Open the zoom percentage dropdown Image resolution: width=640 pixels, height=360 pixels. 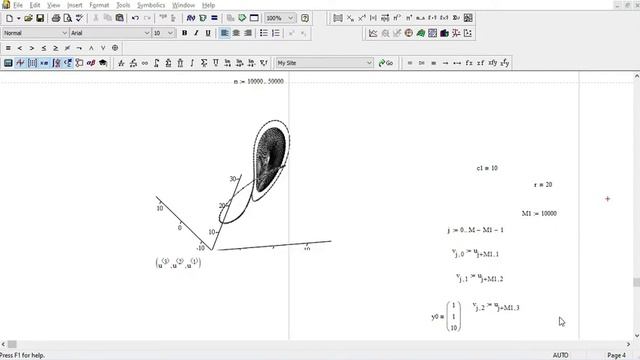click(x=291, y=18)
